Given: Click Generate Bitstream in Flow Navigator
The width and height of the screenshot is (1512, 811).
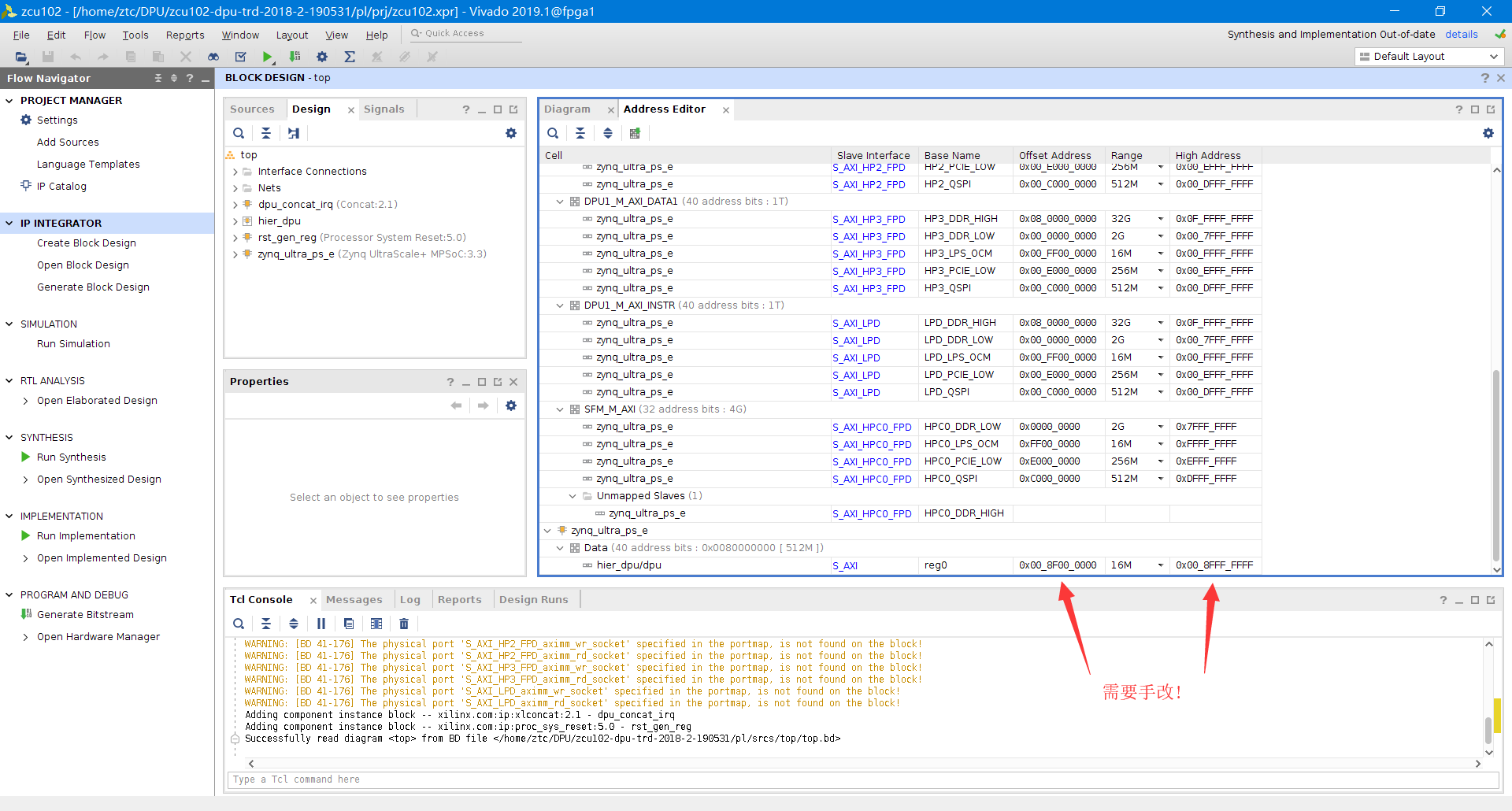Looking at the screenshot, I should point(85,615).
